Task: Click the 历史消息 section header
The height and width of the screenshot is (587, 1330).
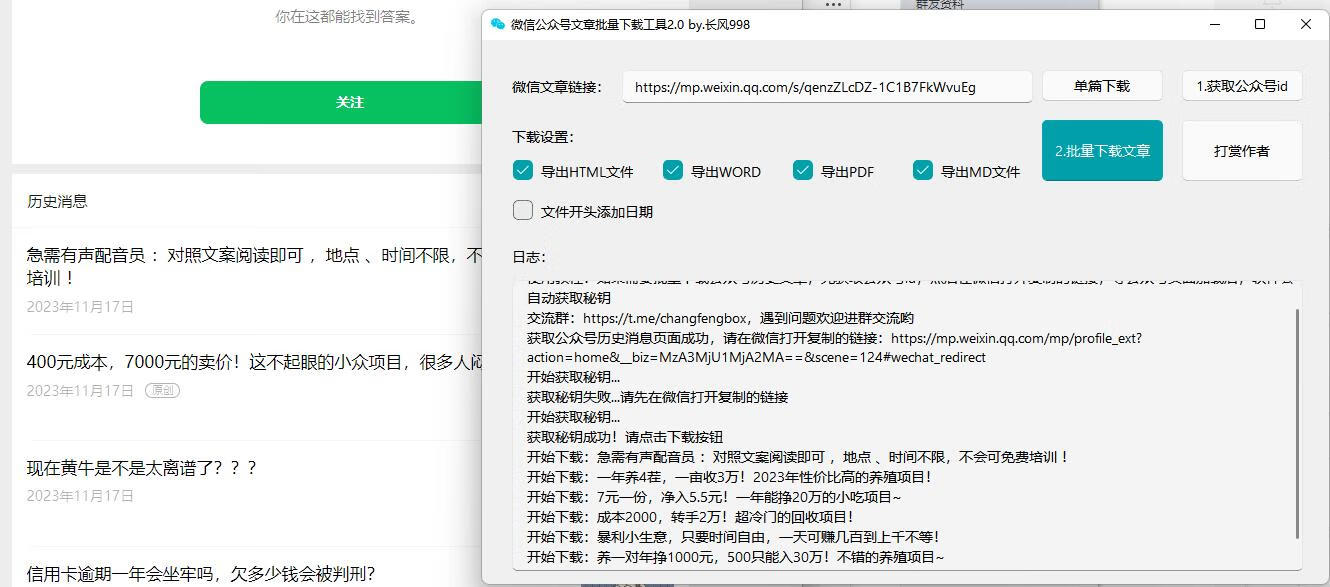Action: (x=55, y=200)
